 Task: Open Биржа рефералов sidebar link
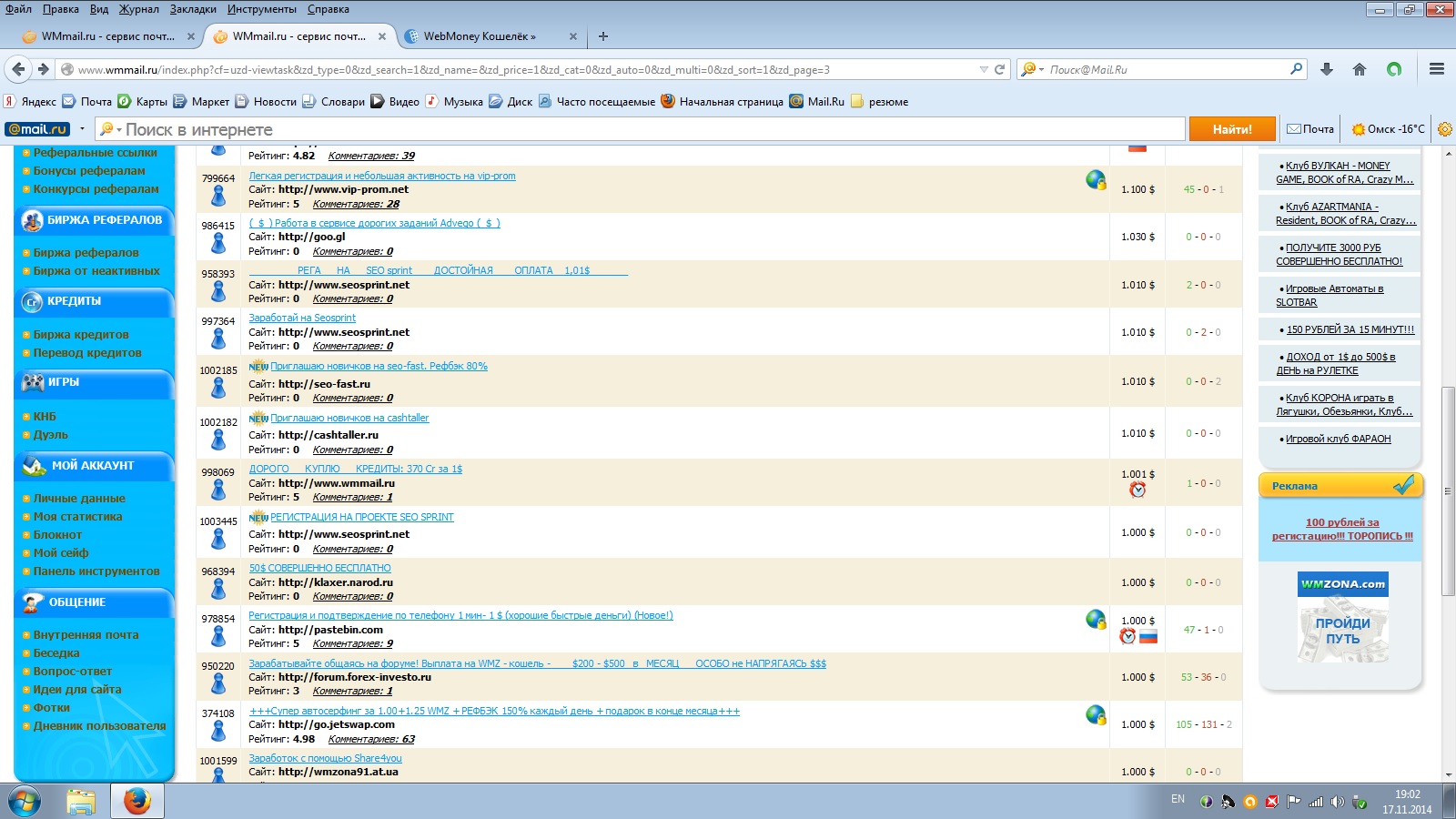pyautogui.click(x=86, y=253)
